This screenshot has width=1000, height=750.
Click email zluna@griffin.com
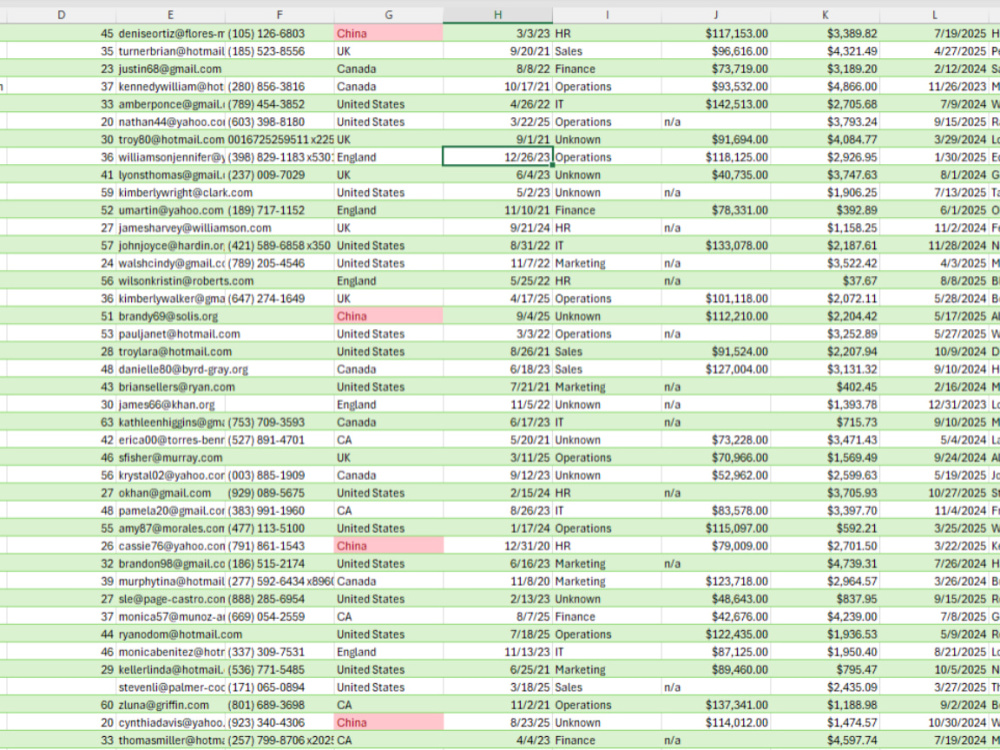(170, 705)
